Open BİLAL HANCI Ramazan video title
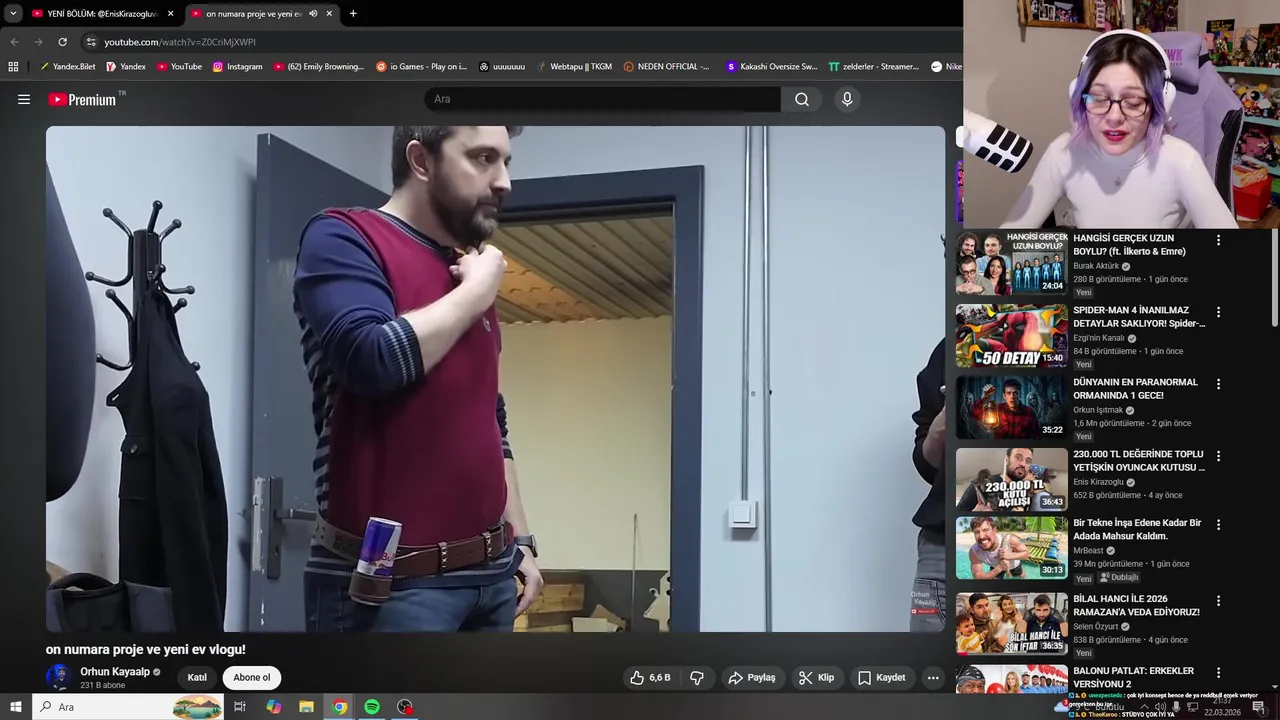1280x720 pixels. (x=1136, y=605)
